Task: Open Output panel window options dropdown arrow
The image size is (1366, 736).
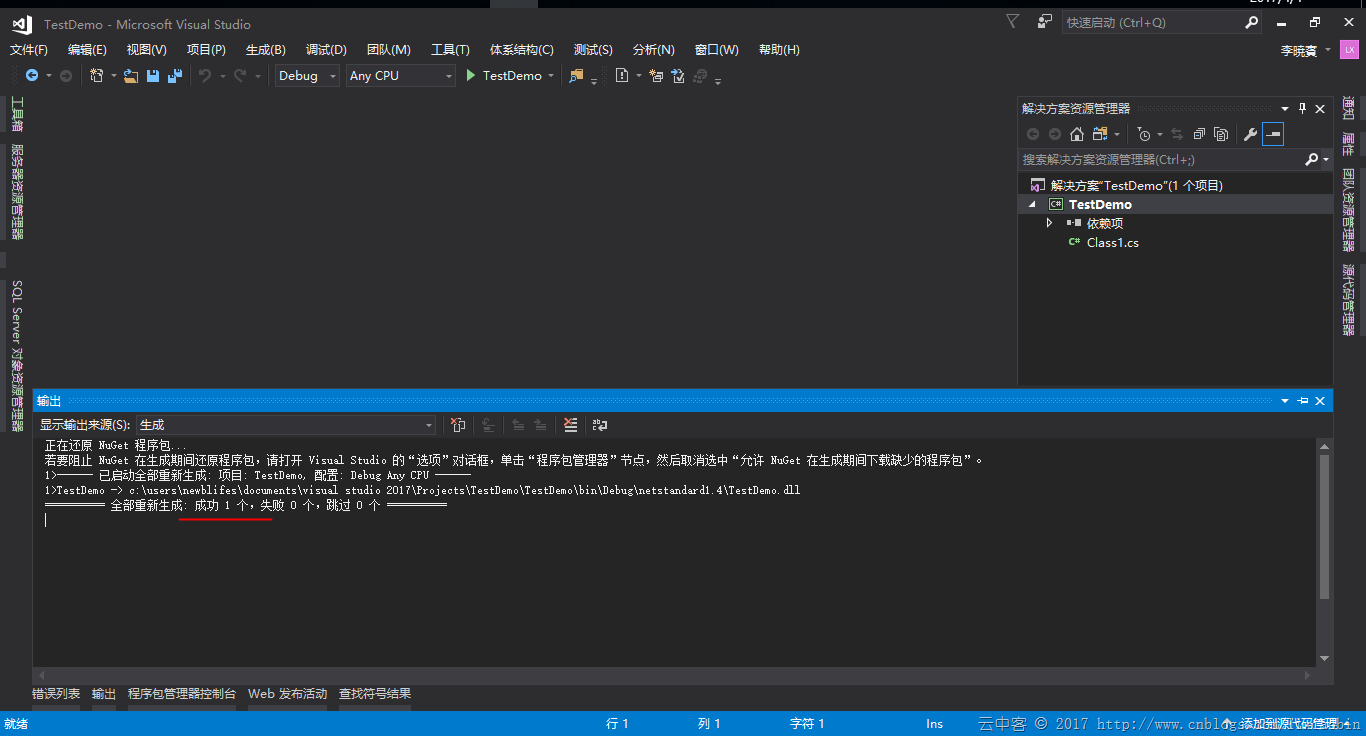Action: 1285,401
